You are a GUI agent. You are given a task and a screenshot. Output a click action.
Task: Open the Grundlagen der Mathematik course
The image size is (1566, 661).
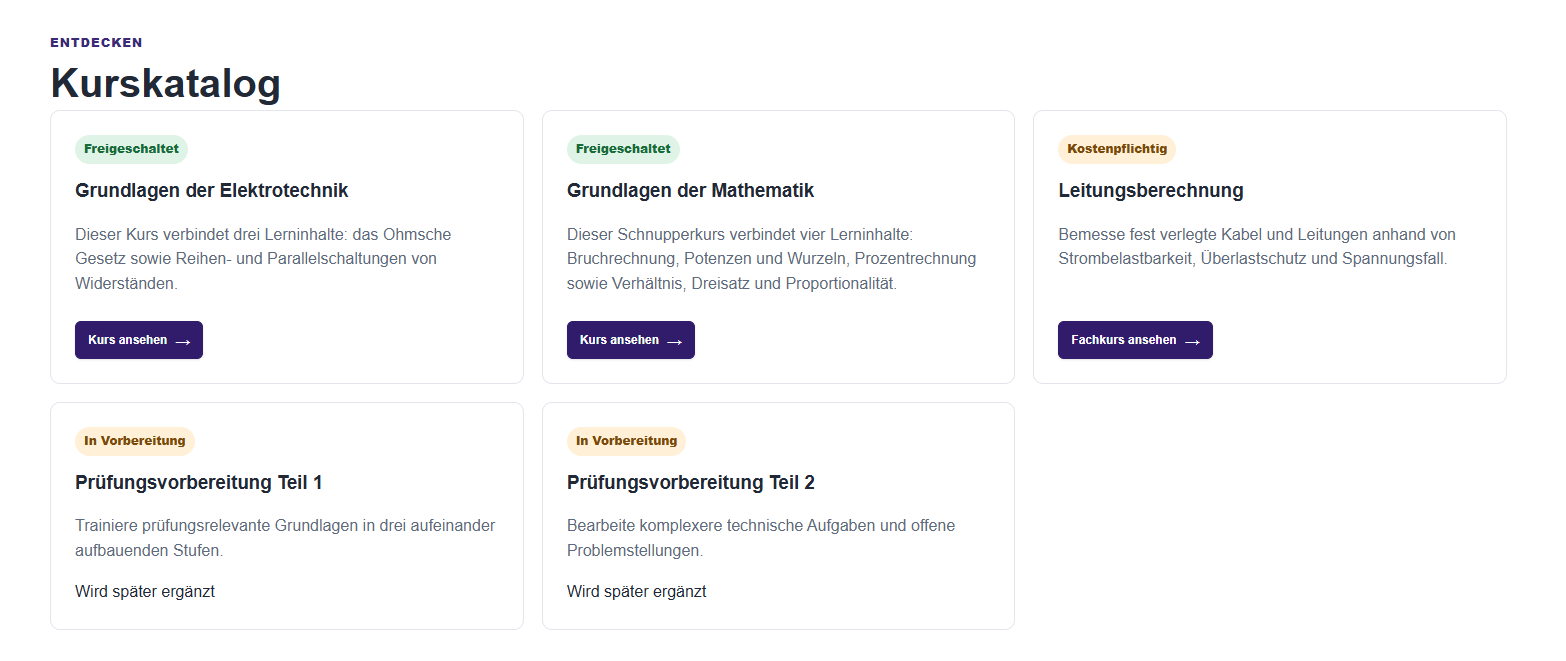point(631,340)
